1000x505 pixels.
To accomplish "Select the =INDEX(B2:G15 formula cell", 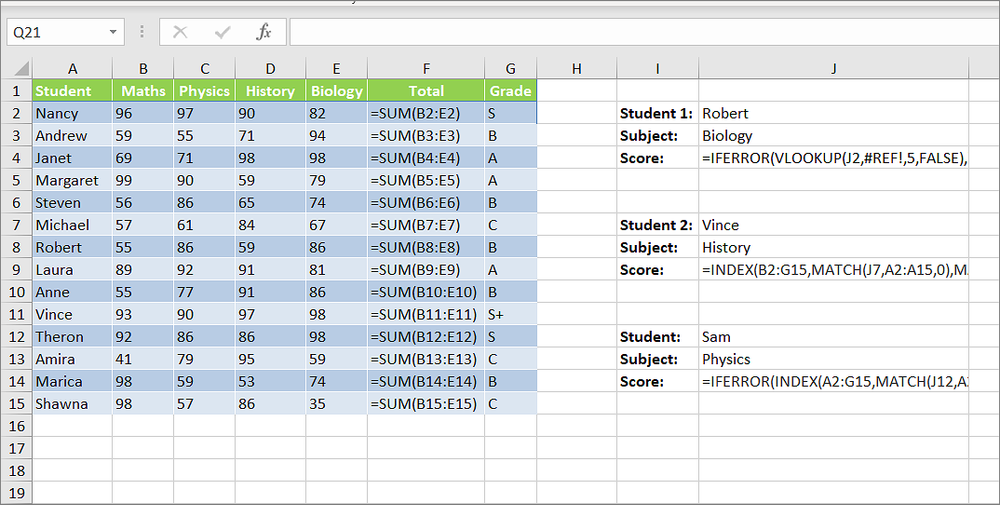I will (x=834, y=269).
